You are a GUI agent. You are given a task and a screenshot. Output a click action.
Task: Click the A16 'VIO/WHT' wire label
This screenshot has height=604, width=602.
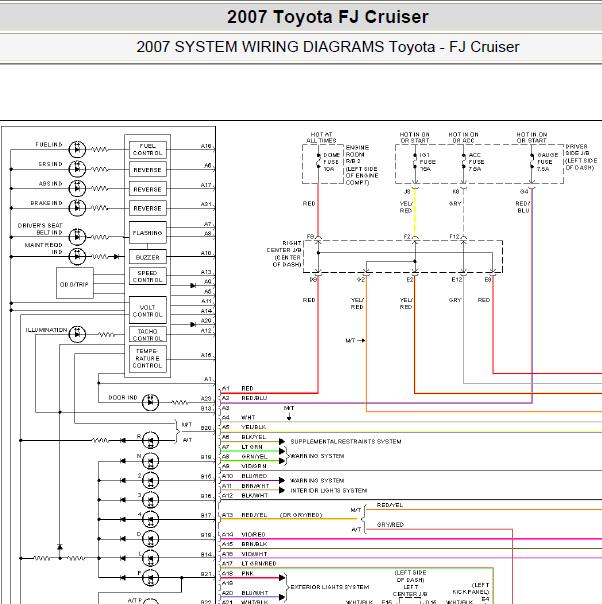[254, 554]
